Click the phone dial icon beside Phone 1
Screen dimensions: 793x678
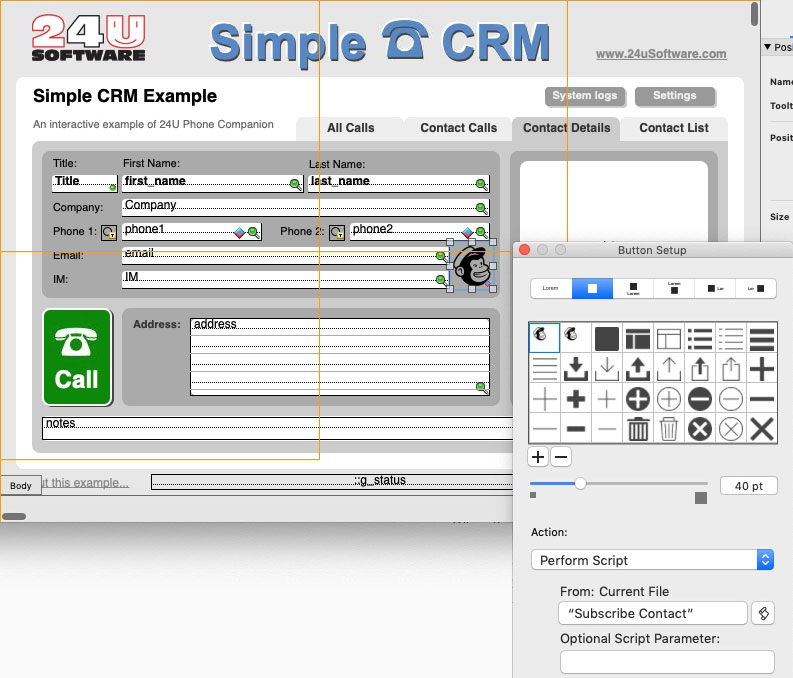pos(109,232)
